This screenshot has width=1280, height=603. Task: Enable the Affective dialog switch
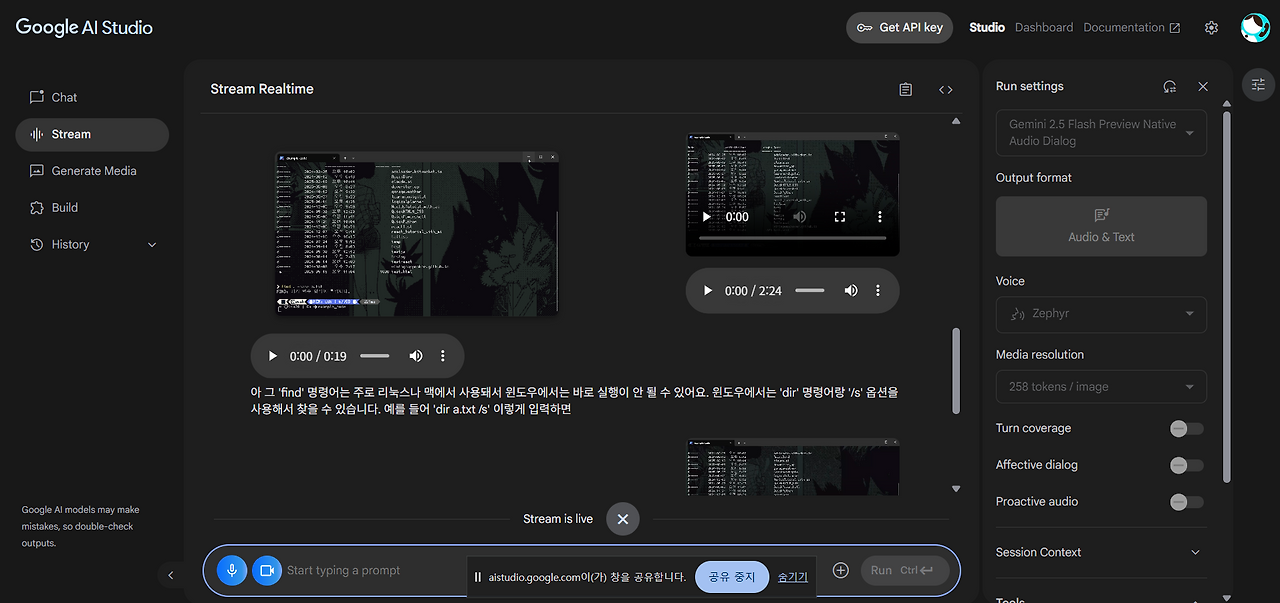tap(1186, 465)
